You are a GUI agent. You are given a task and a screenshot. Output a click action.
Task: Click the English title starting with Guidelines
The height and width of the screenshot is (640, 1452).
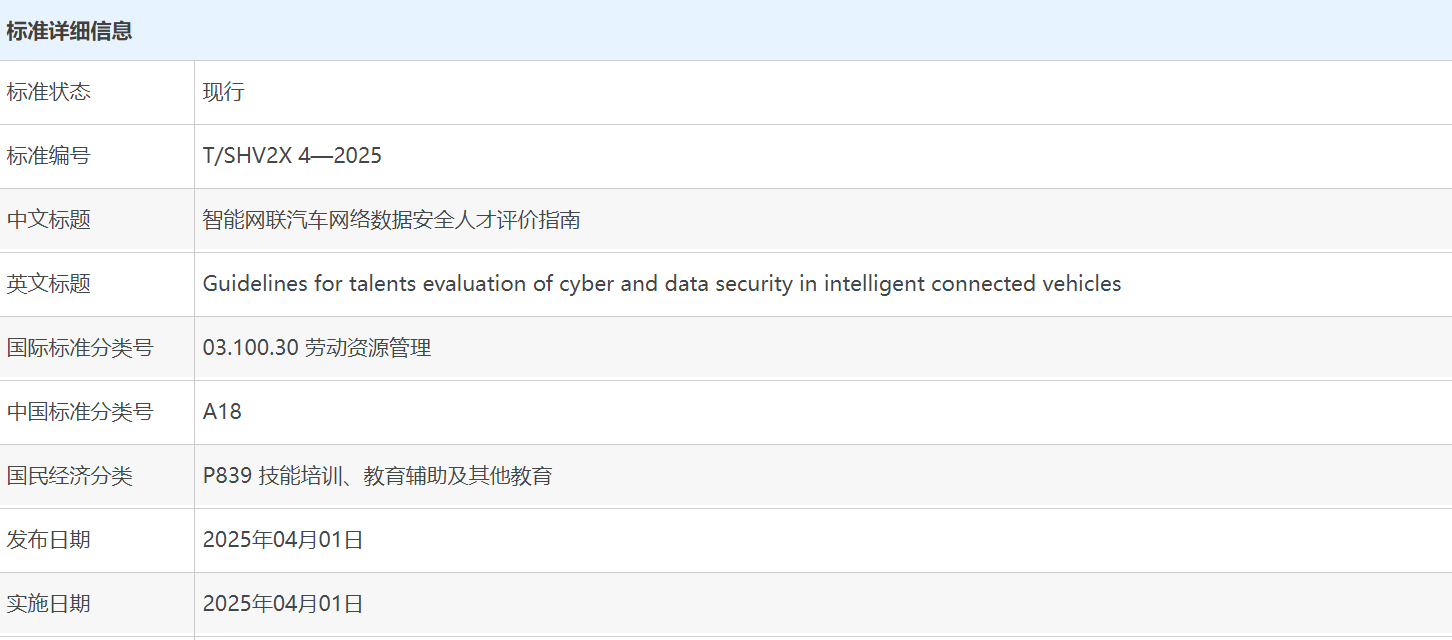661,284
